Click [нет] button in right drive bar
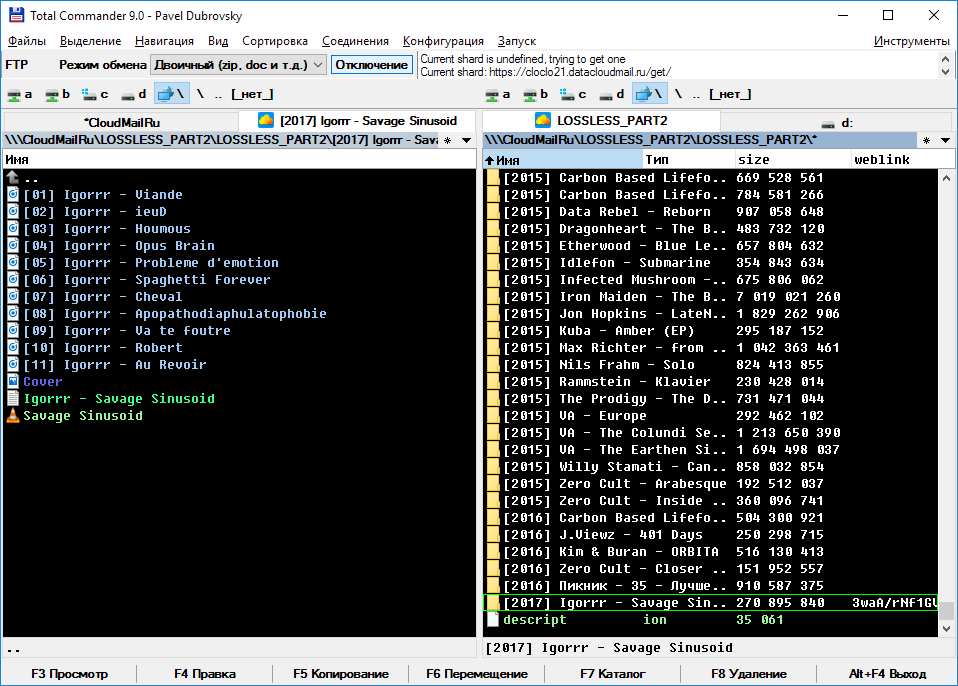 [730, 94]
